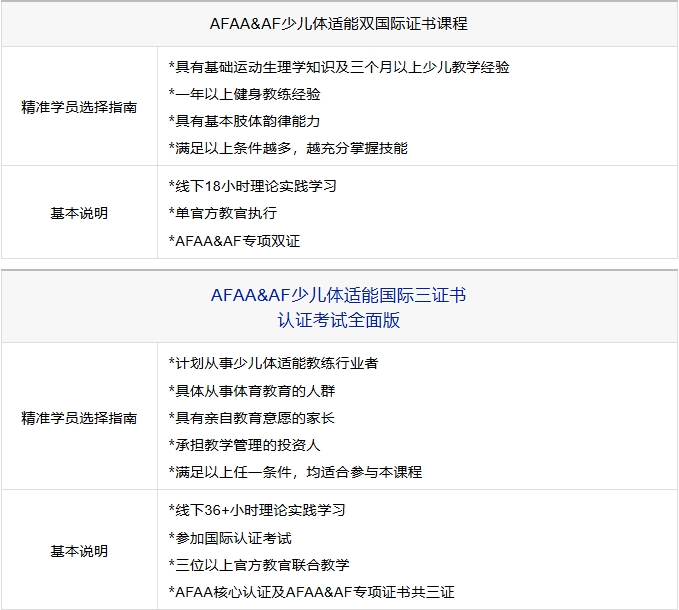Click the 承担教学管理的投资人 line
This screenshot has width=679, height=610.
[245, 445]
